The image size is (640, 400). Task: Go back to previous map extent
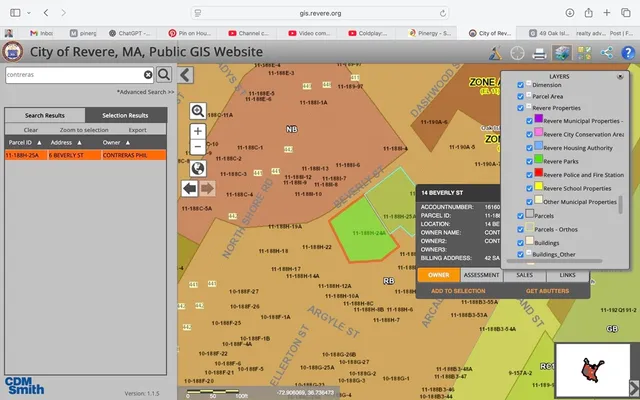189,188
